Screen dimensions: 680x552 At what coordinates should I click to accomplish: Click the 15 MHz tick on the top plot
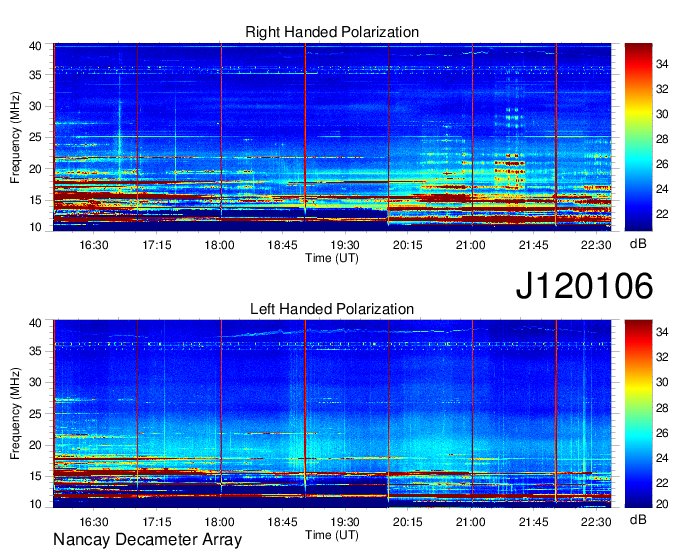[x=36, y=200]
